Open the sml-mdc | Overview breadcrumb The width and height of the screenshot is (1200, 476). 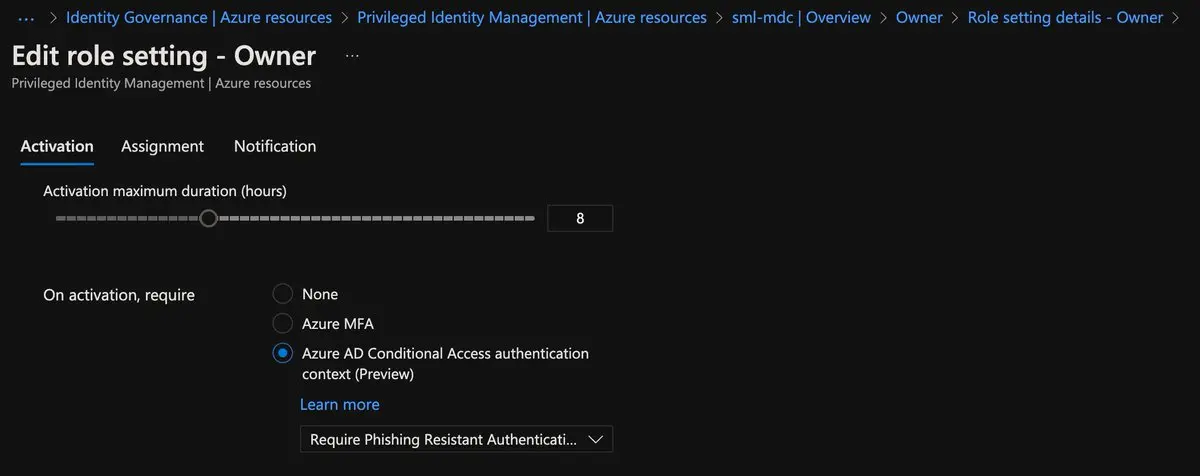[x=801, y=18]
